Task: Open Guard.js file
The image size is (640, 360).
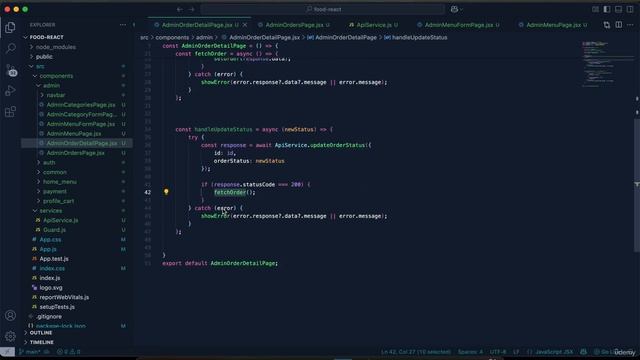Action: pyautogui.click(x=54, y=230)
